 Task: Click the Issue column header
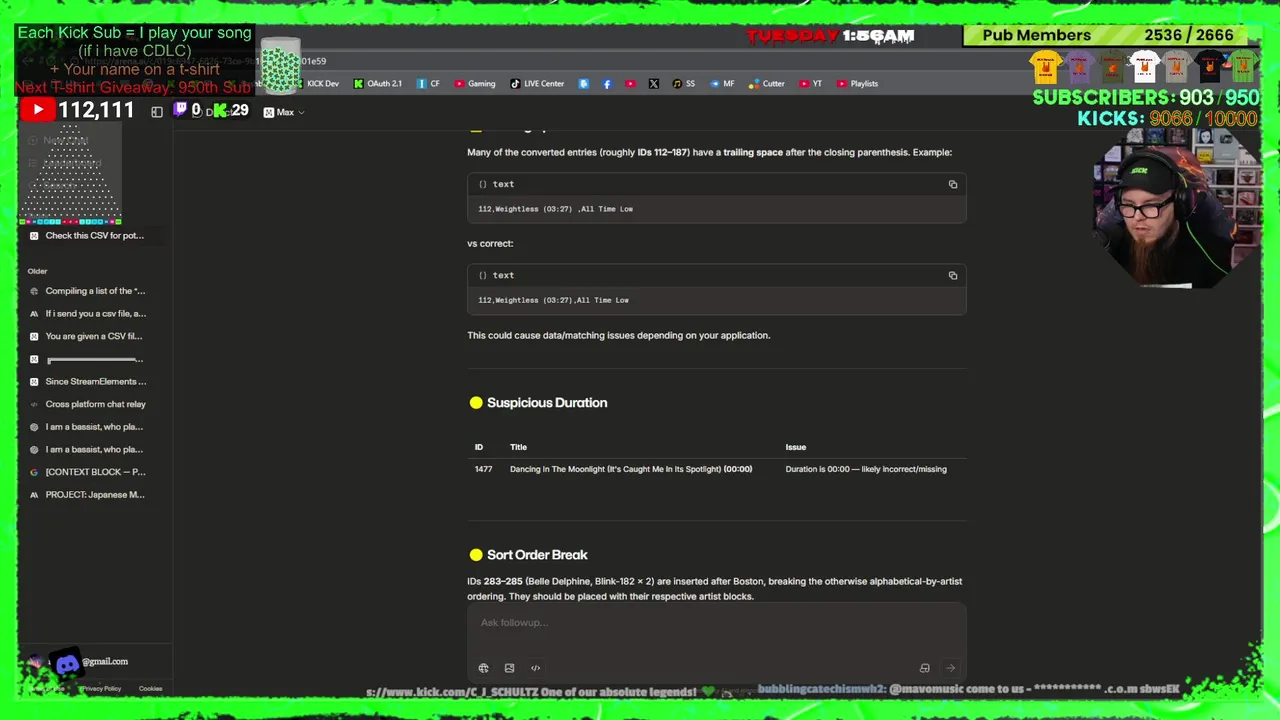(795, 447)
